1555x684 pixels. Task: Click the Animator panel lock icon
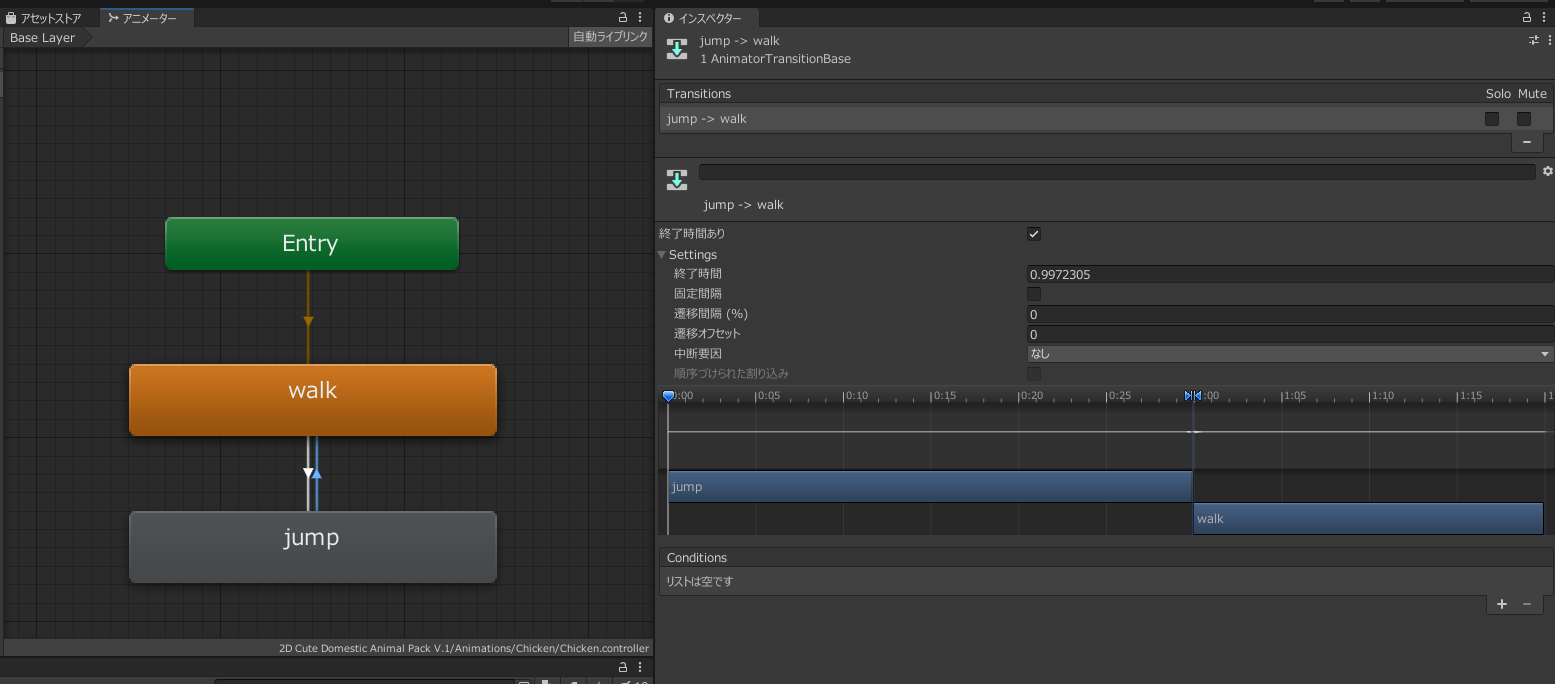click(x=623, y=18)
